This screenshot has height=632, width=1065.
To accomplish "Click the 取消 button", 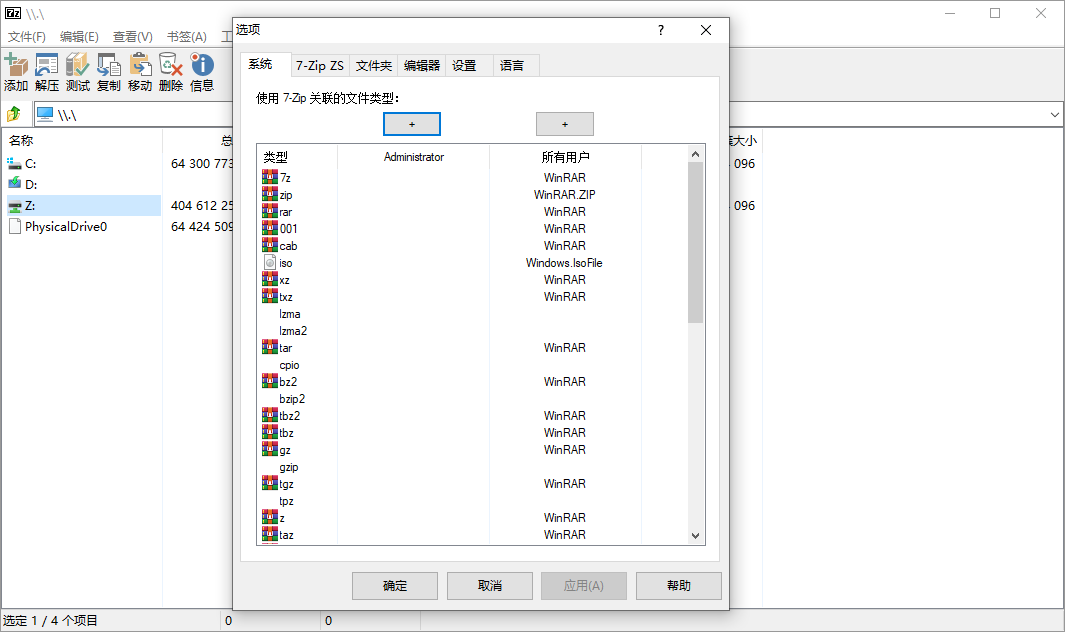I will (490, 586).
